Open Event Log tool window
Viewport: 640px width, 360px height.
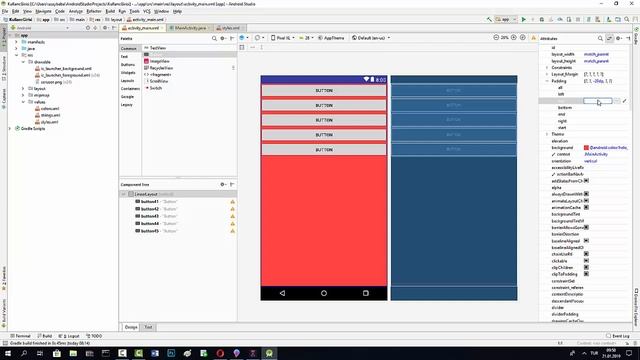point(618,336)
